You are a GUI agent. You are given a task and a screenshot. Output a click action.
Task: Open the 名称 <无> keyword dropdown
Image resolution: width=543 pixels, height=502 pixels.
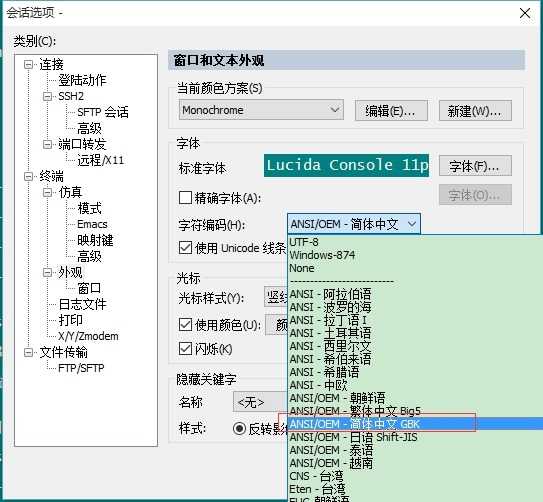(x=260, y=402)
